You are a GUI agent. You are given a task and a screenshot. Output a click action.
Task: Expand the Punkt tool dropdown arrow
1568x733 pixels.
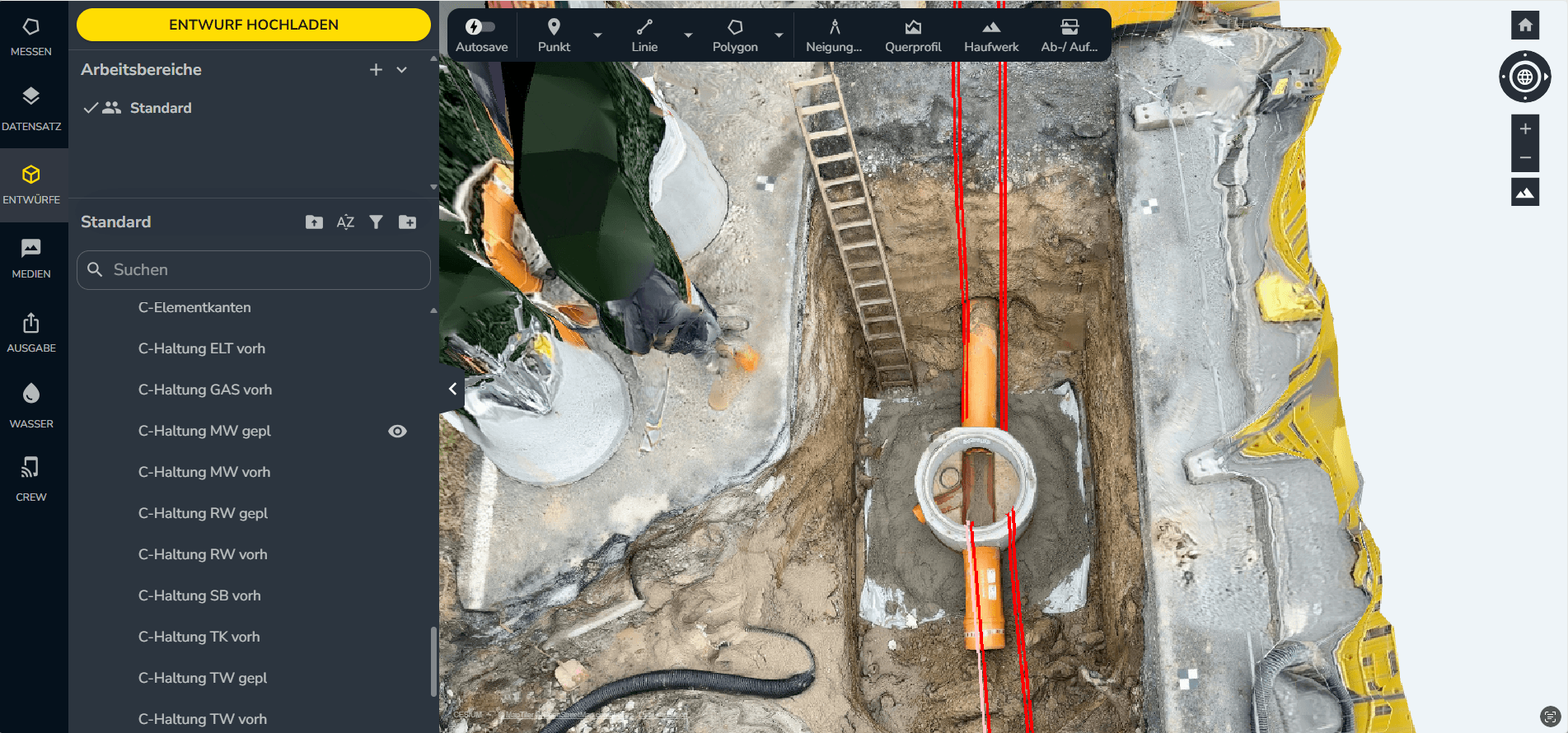point(598,35)
